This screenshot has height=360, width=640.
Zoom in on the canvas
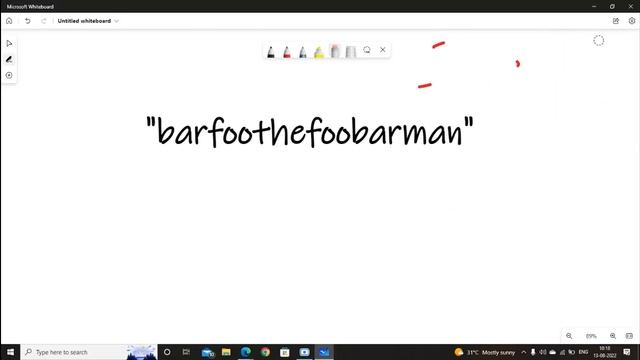tap(613, 336)
